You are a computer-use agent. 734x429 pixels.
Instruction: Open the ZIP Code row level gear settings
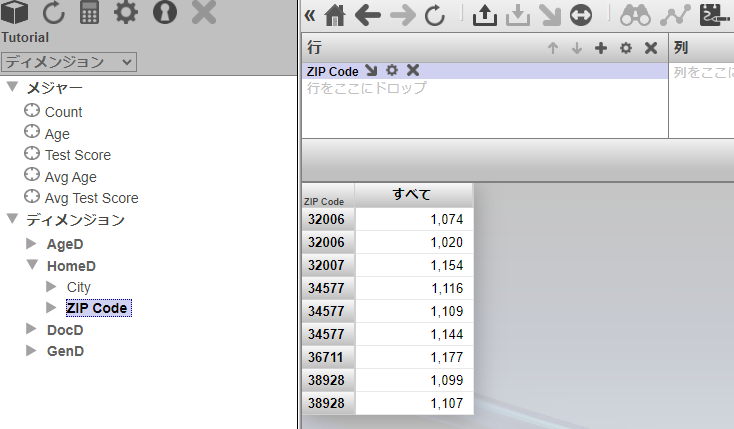[x=392, y=71]
